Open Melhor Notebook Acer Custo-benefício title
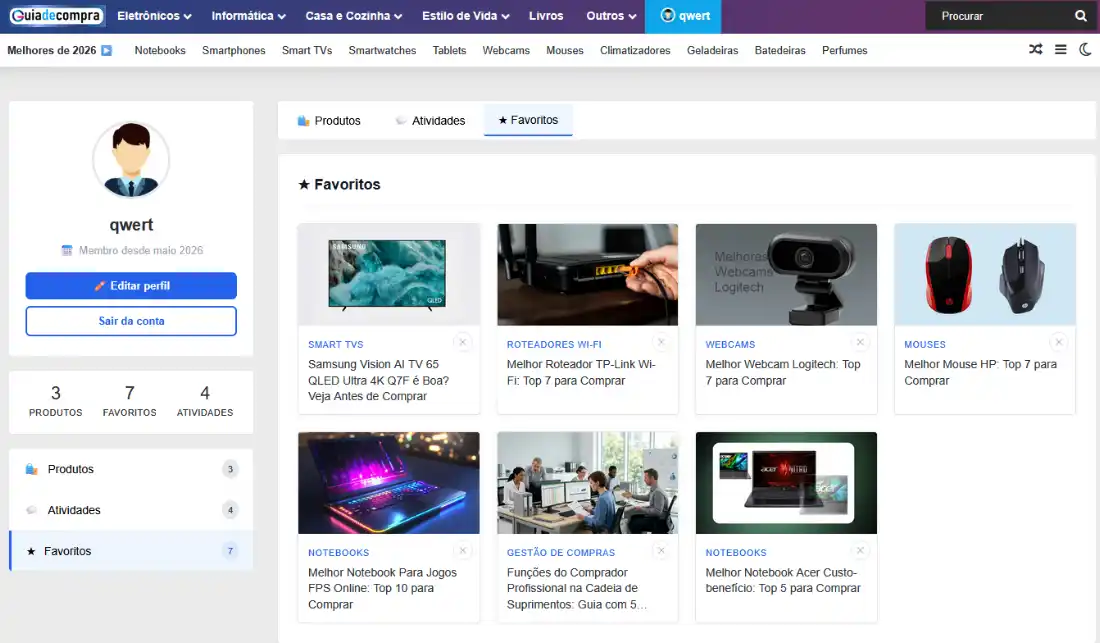Image resolution: width=1100 pixels, height=643 pixels. (x=782, y=581)
